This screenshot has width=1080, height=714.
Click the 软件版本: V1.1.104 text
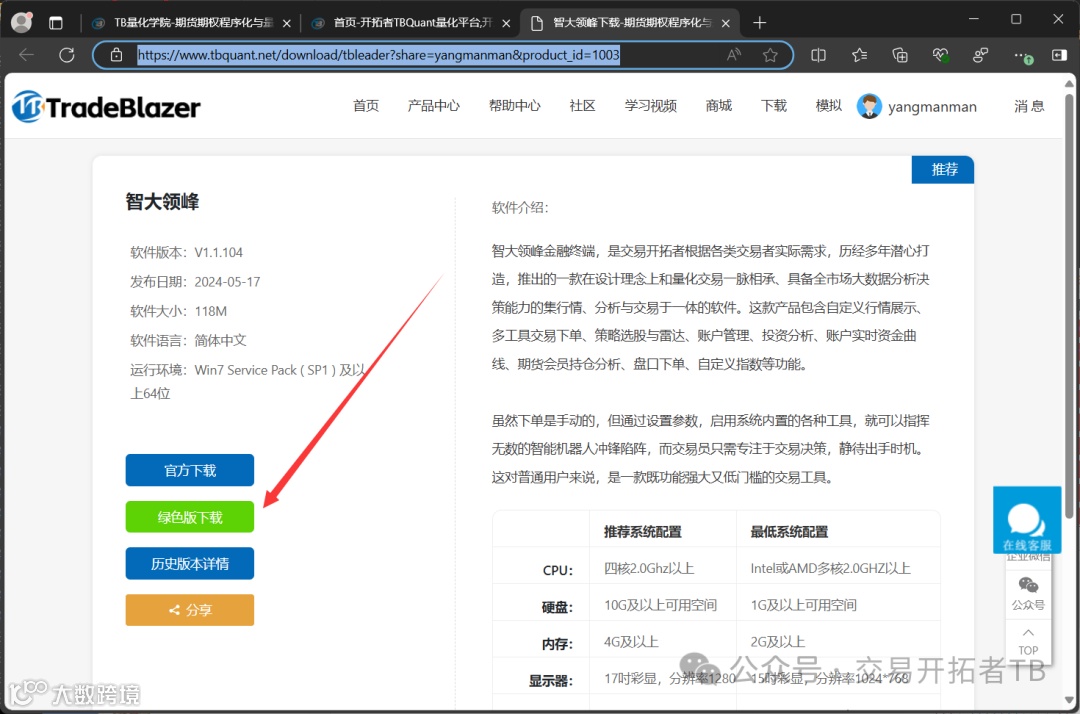pyautogui.click(x=187, y=253)
